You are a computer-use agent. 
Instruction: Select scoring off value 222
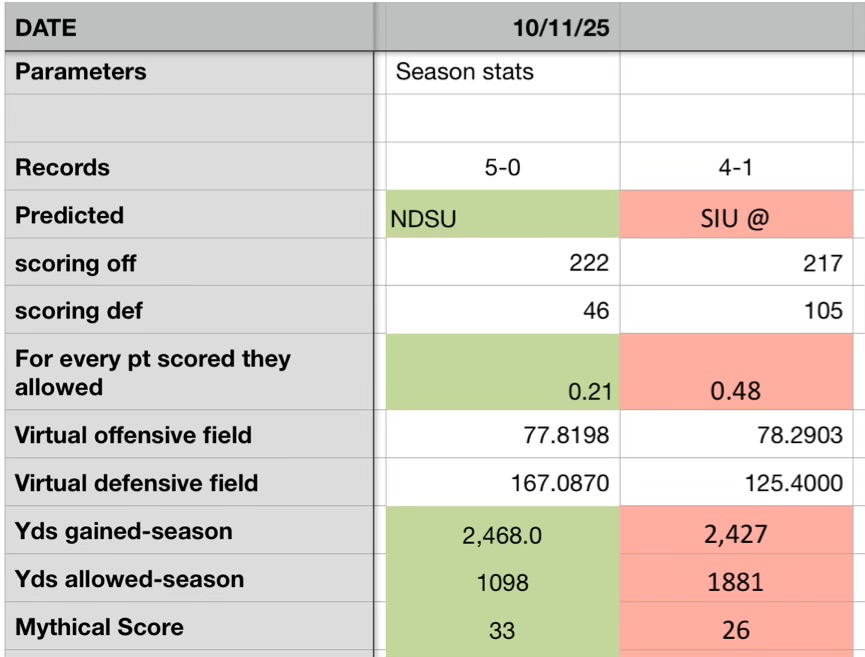(x=498, y=263)
